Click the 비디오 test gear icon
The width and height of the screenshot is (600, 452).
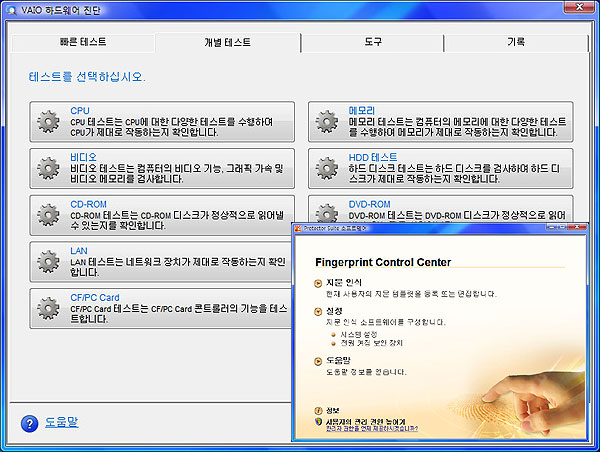[48, 168]
